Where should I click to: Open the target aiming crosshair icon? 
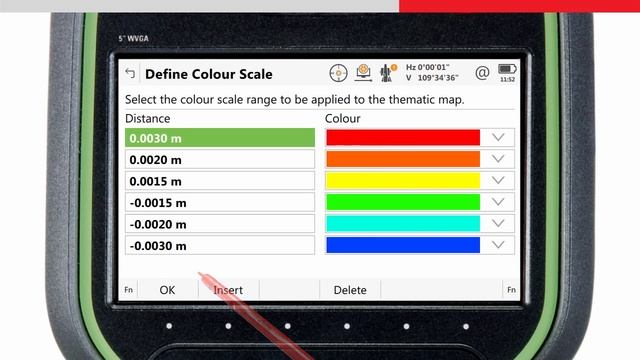tap(338, 73)
